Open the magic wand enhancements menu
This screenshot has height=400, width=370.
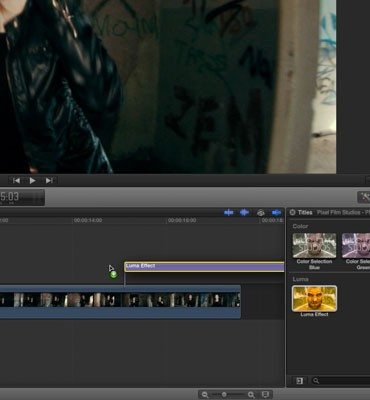click(364, 197)
